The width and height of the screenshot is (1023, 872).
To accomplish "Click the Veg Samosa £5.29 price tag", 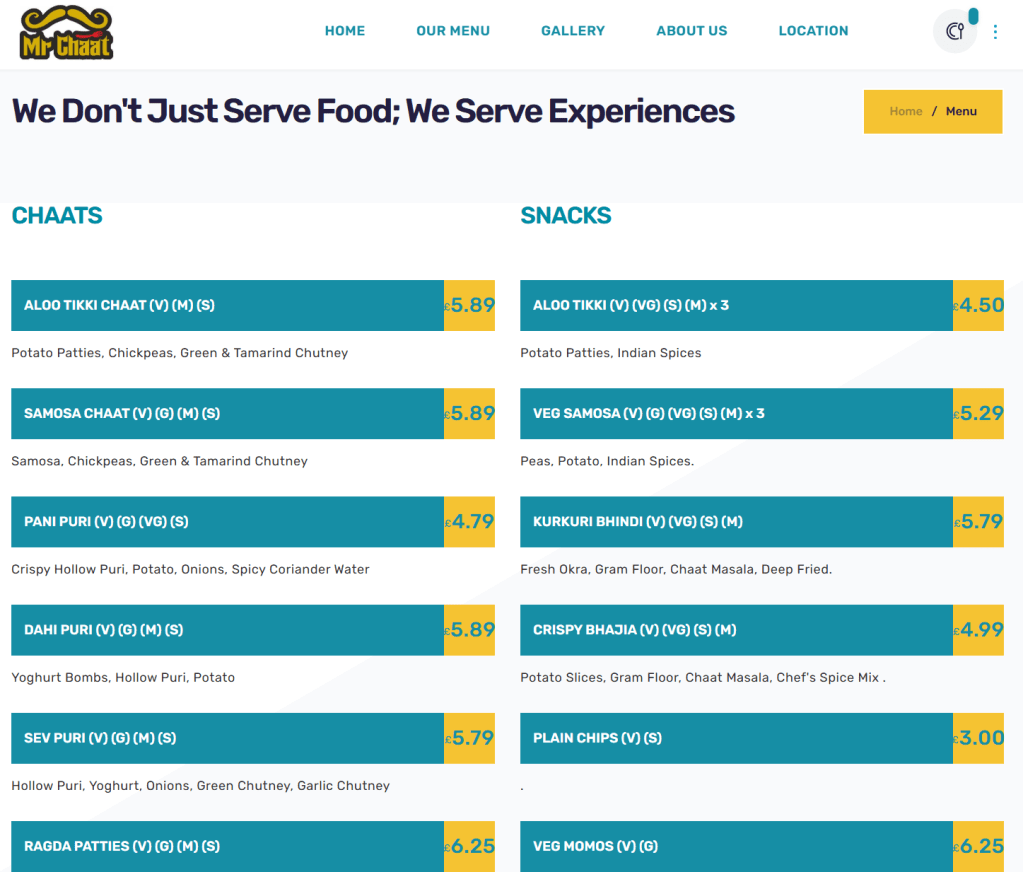I will tap(978, 414).
